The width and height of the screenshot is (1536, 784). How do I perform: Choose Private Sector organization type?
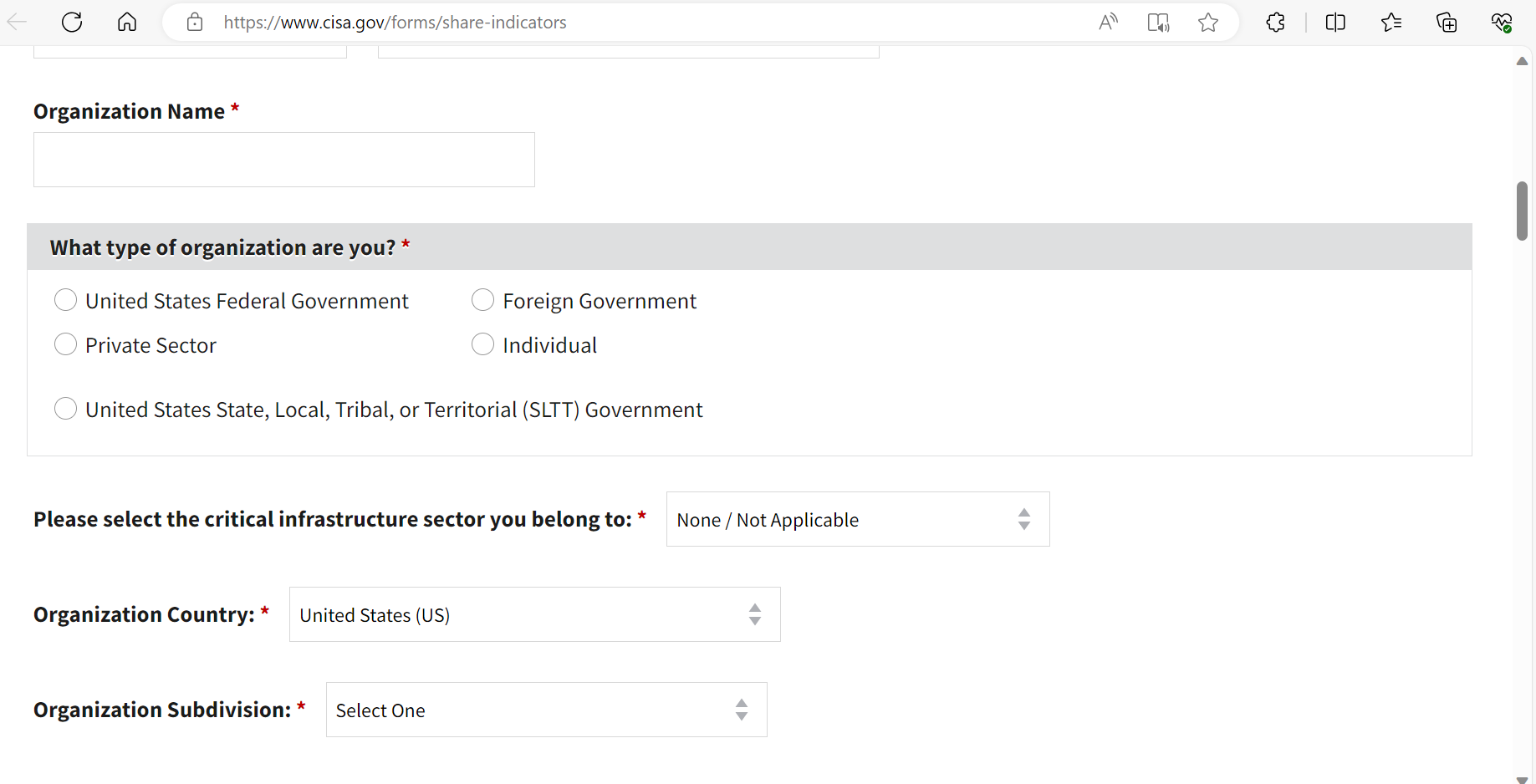(x=66, y=344)
